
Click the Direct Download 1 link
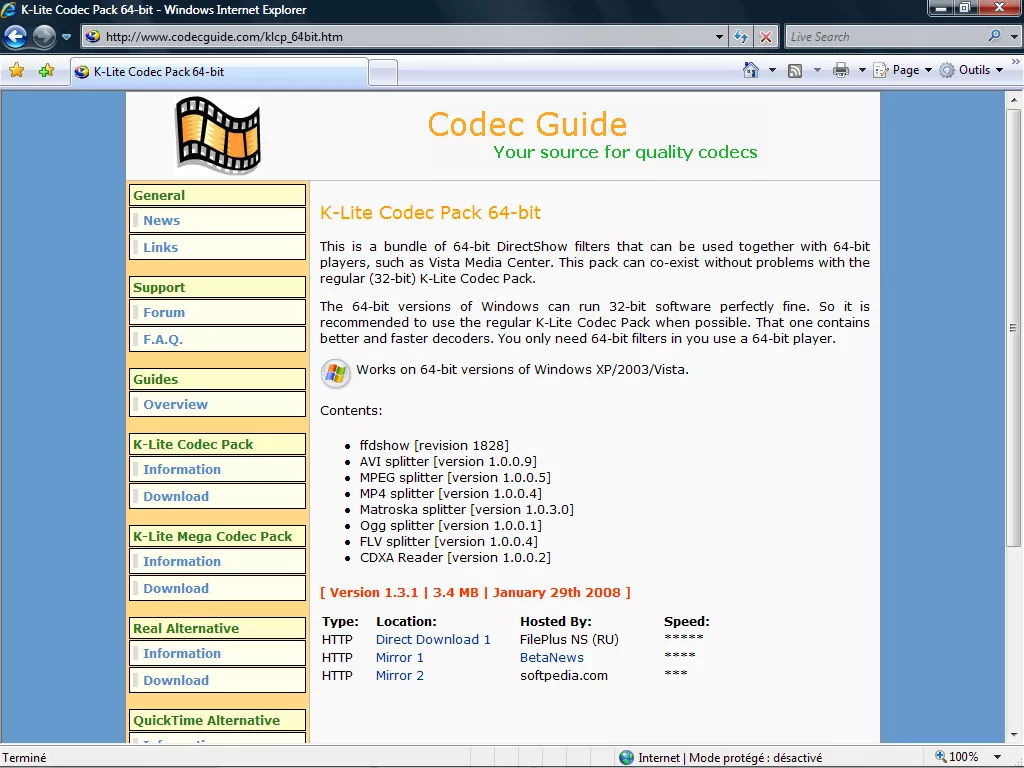coord(433,640)
